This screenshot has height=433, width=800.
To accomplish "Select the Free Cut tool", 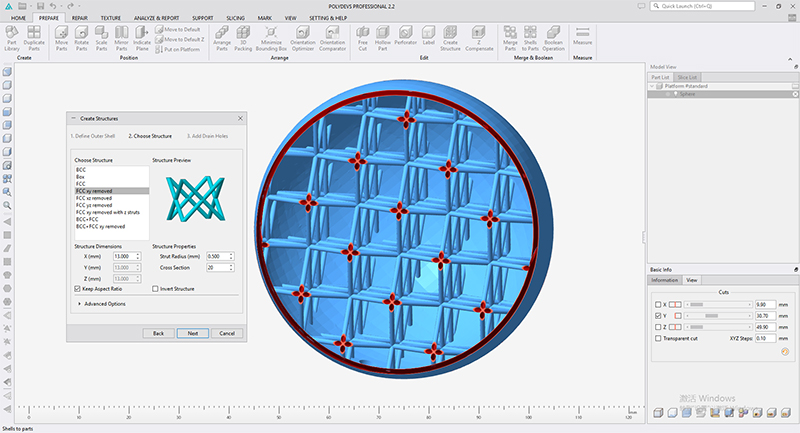I will pyautogui.click(x=363, y=38).
